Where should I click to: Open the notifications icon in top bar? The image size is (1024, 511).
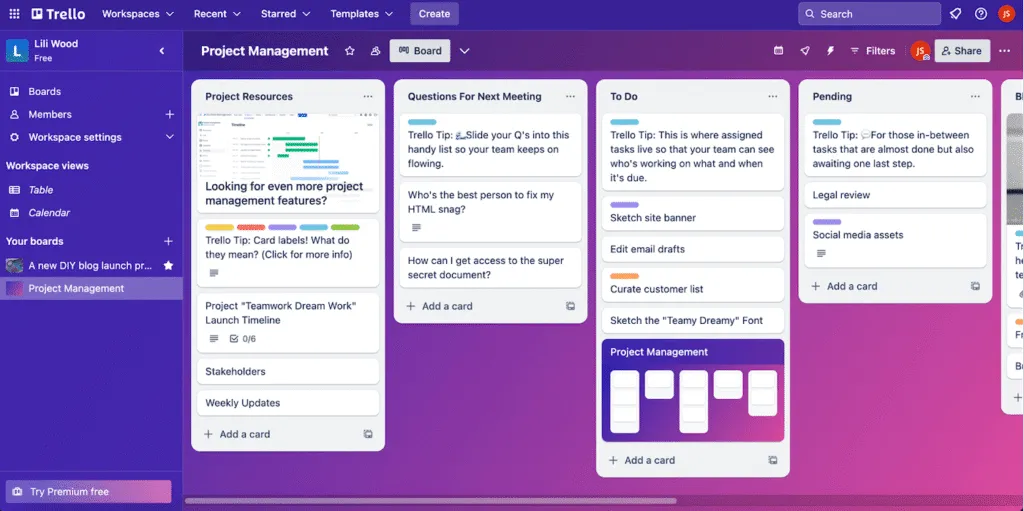pyautogui.click(x=955, y=14)
